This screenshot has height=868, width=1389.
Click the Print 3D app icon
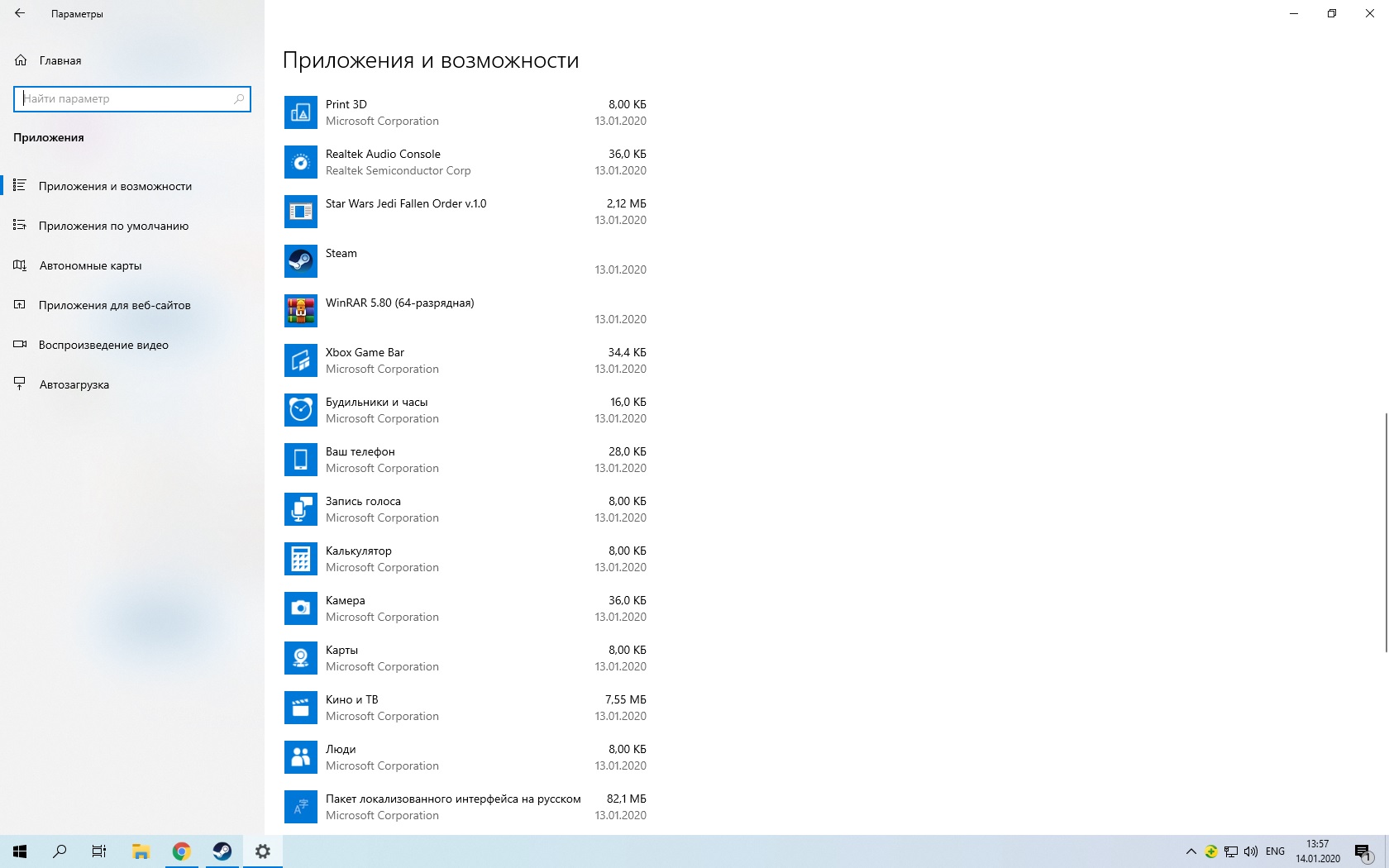coord(301,112)
